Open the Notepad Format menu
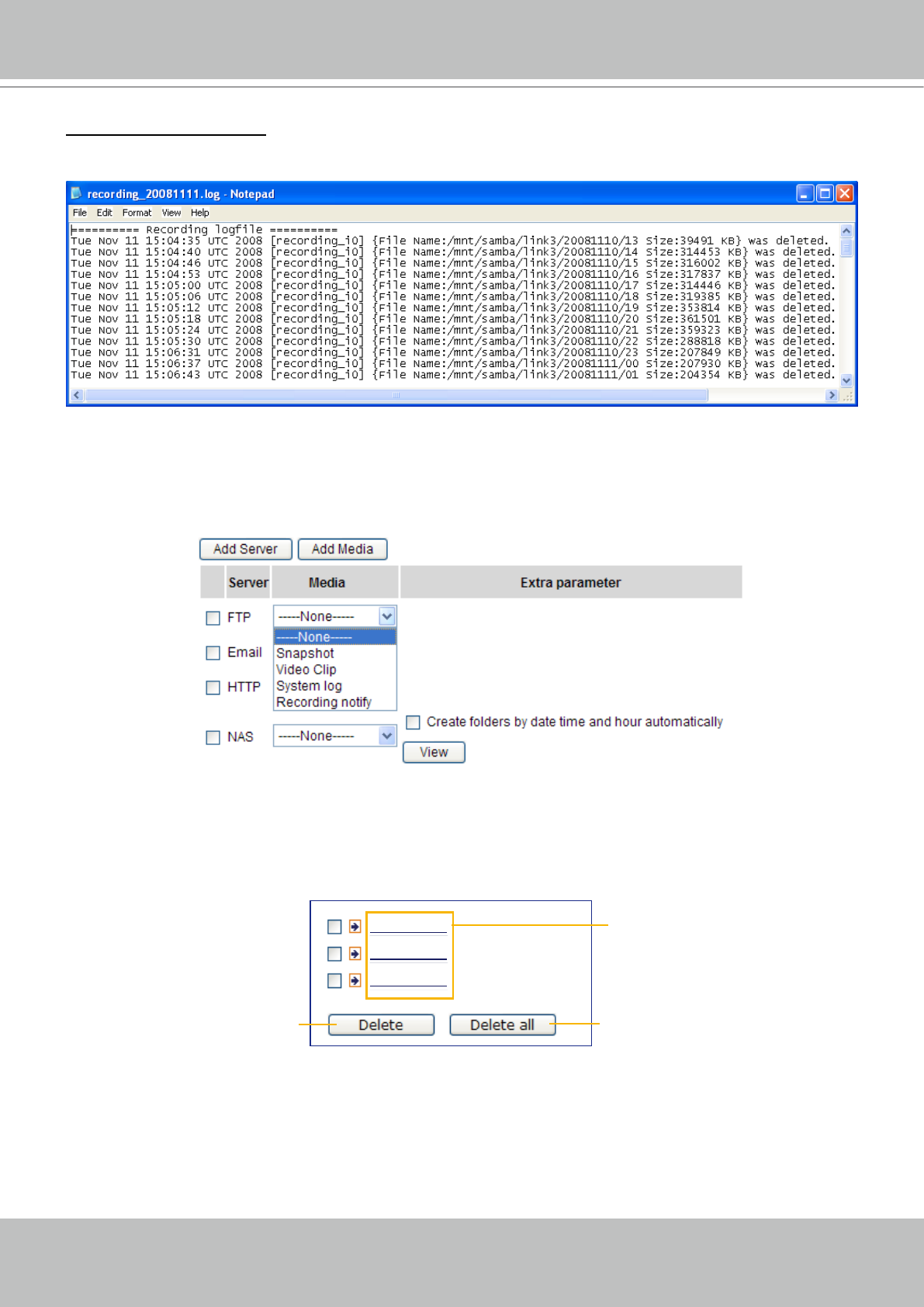 click(x=137, y=213)
